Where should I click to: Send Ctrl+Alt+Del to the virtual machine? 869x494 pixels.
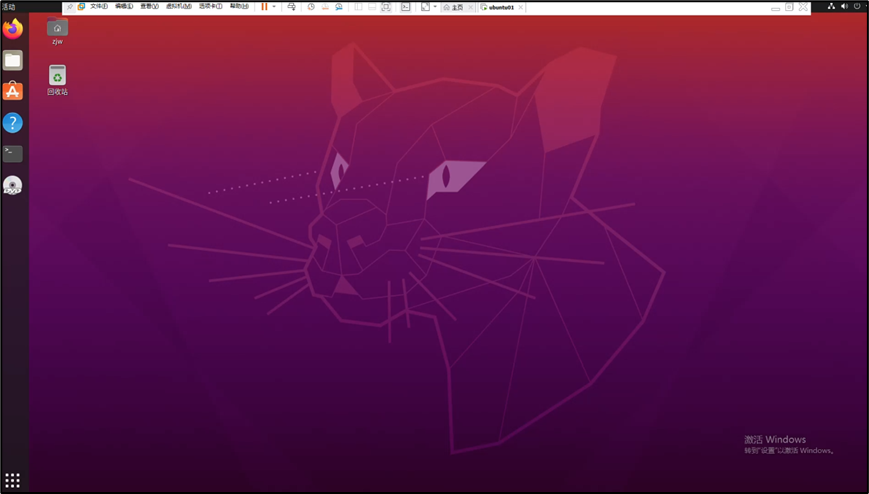click(x=292, y=7)
